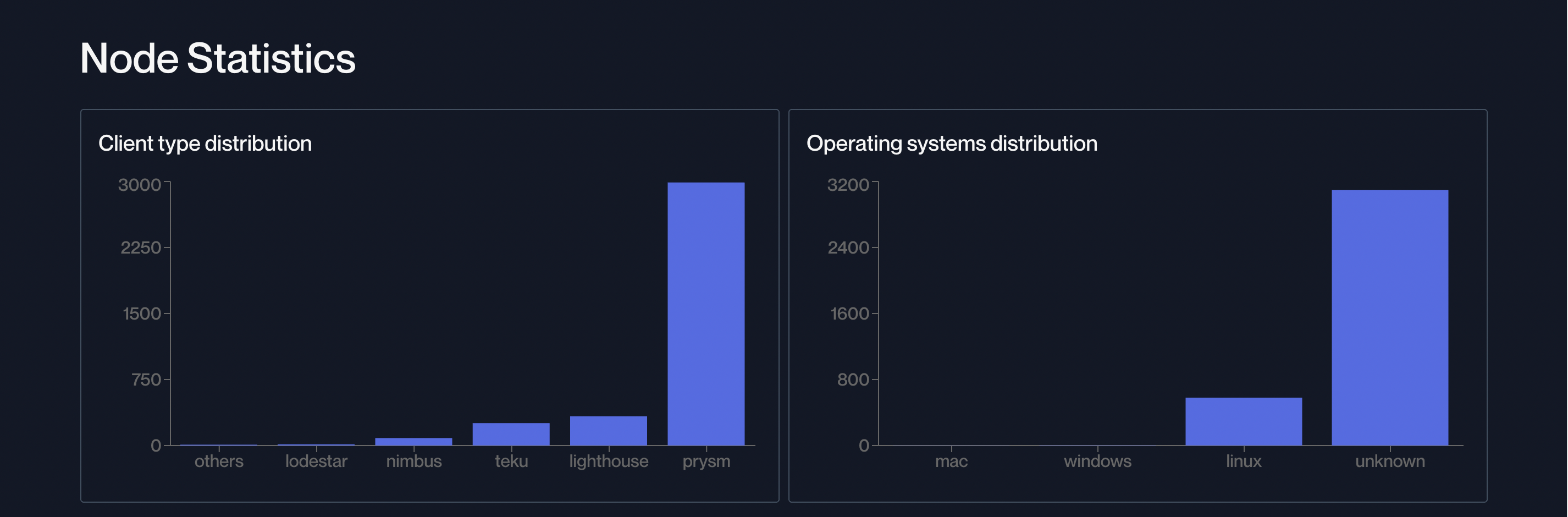Click the 'mac' axis label
This screenshot has width=1568, height=517.
[951, 461]
